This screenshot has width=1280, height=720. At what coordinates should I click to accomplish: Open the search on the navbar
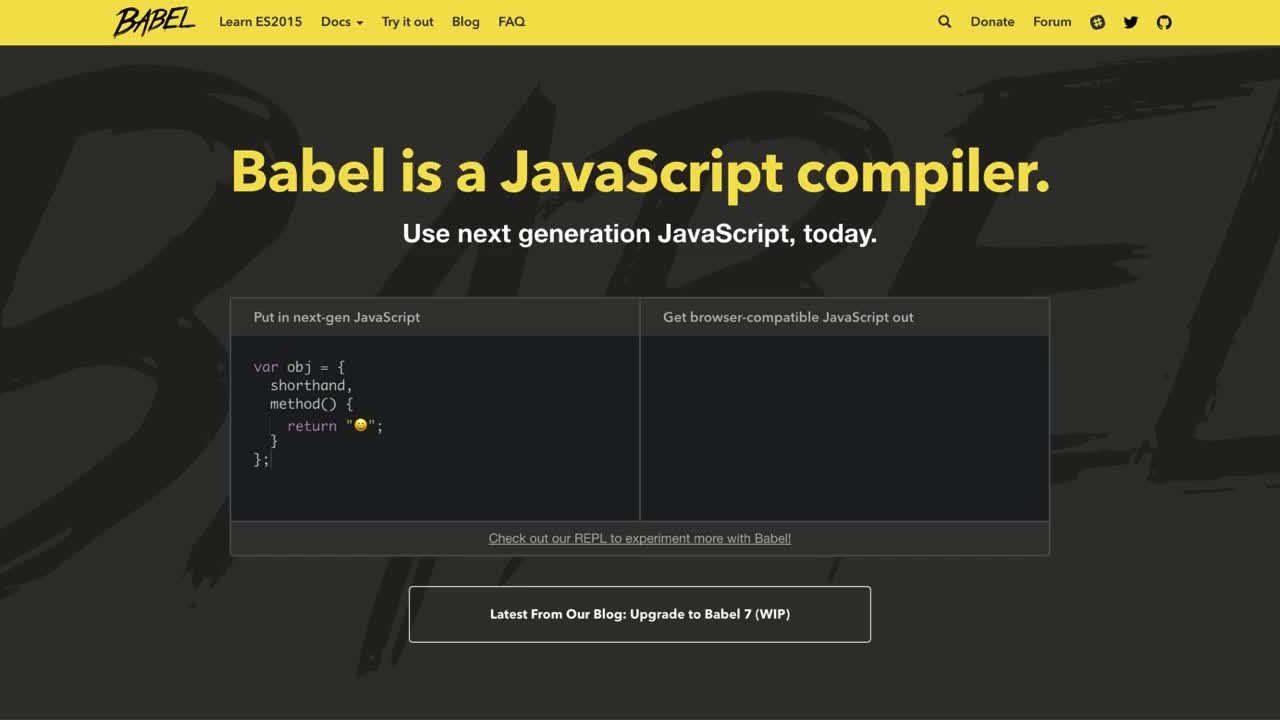click(944, 21)
